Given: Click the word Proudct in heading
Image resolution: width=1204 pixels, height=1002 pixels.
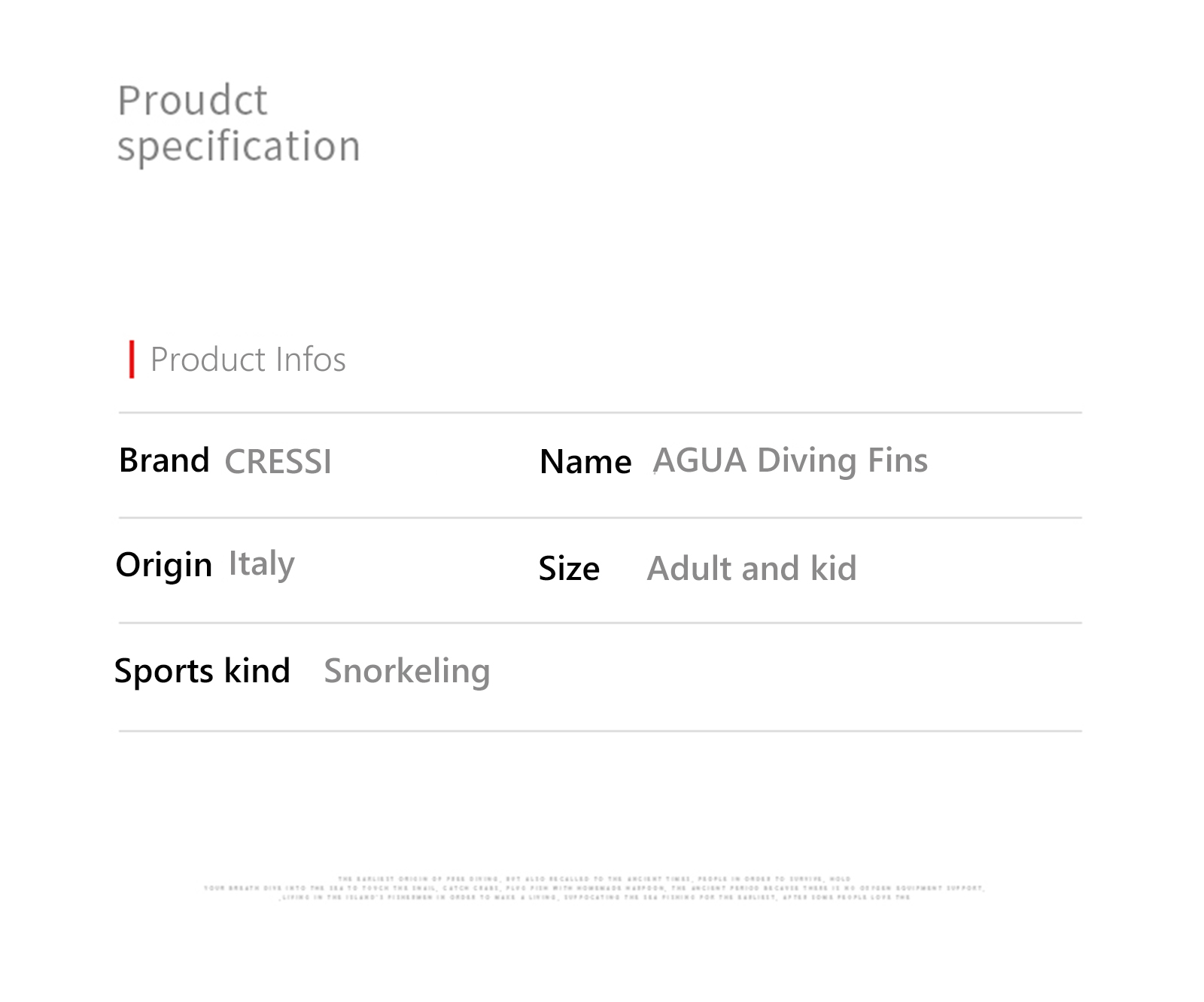Looking at the screenshot, I should [x=192, y=101].
